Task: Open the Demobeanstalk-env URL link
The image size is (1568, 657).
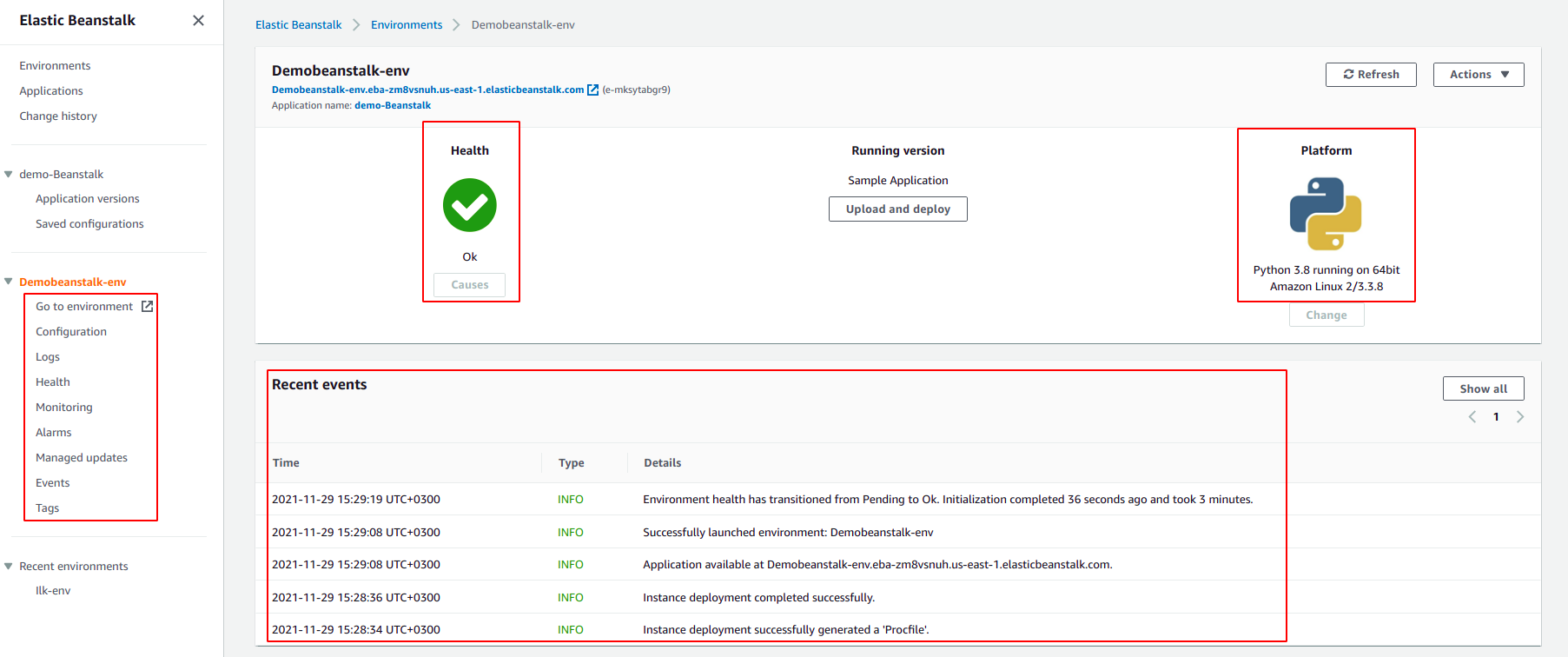Action: pos(428,90)
